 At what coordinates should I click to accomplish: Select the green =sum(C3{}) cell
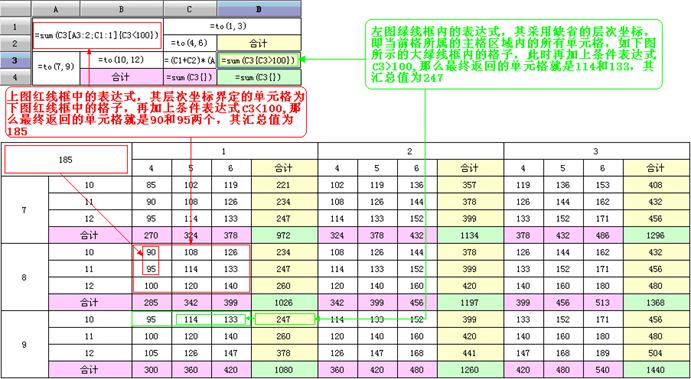pos(259,77)
